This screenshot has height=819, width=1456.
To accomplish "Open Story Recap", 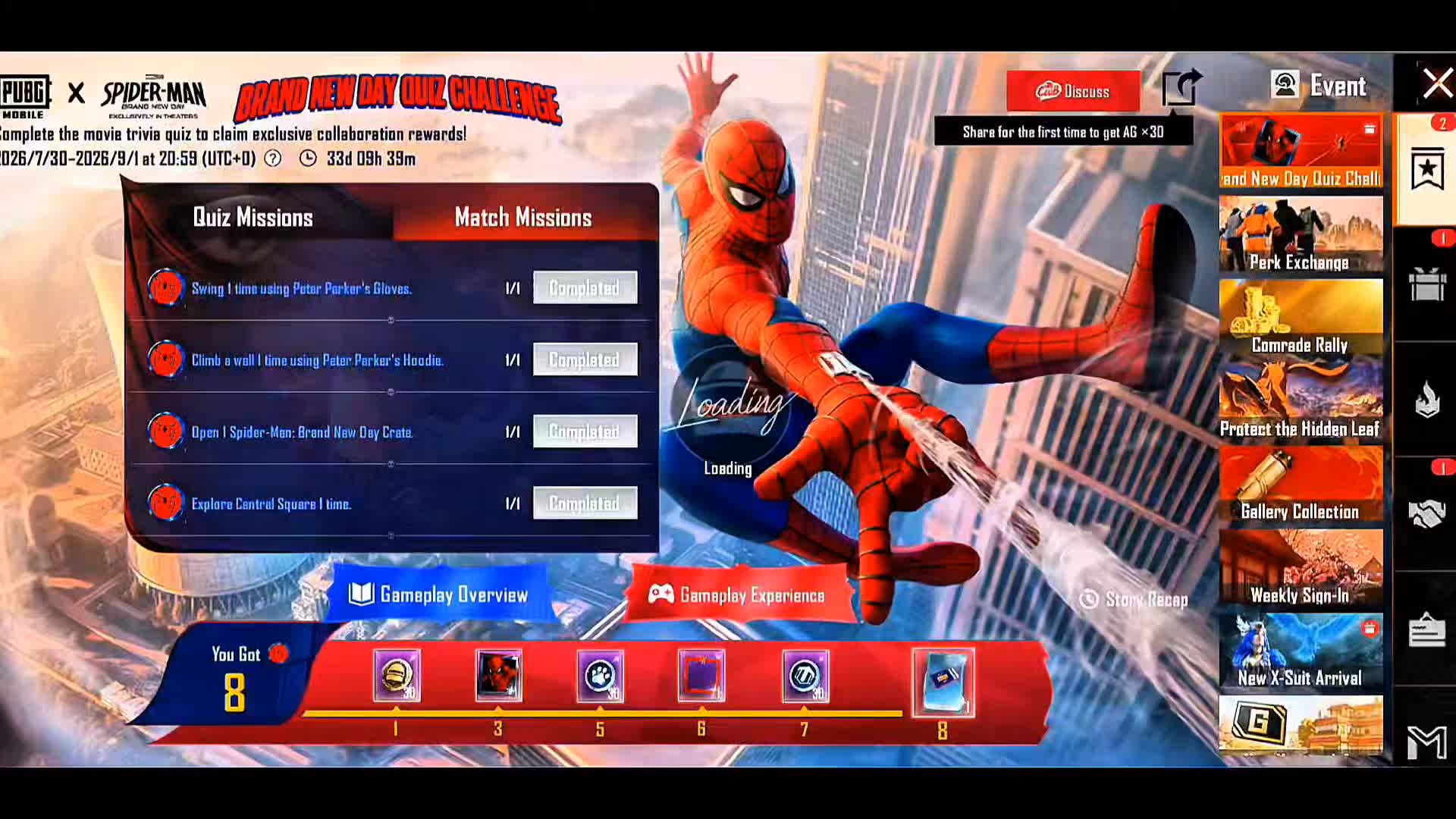I will 1134,600.
